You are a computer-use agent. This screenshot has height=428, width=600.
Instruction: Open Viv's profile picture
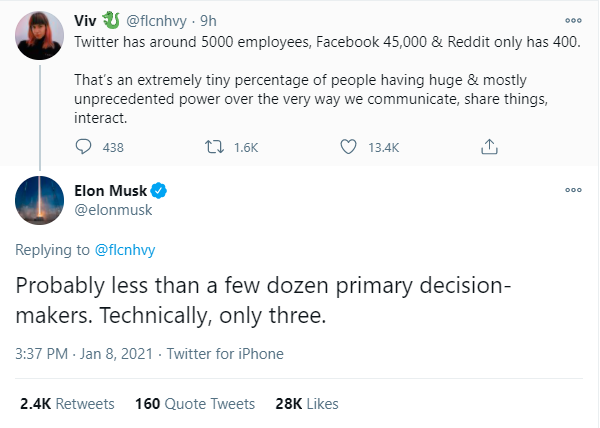(35, 36)
